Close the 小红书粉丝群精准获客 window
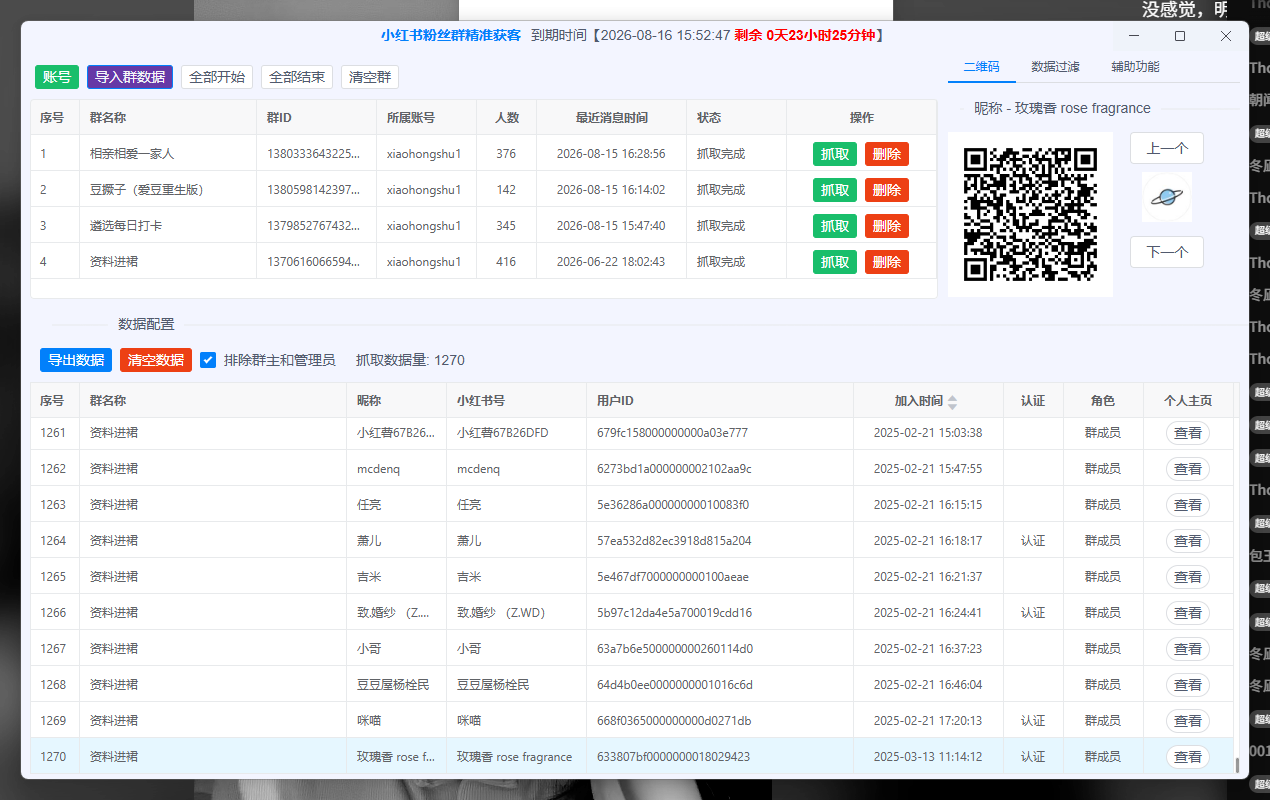This screenshot has height=800, width=1270. pos(1226,36)
